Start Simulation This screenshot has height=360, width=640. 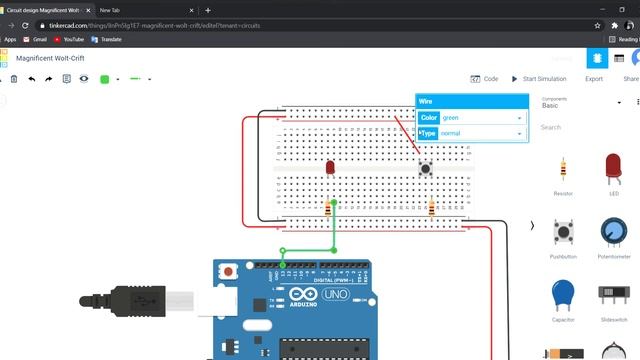click(x=539, y=79)
